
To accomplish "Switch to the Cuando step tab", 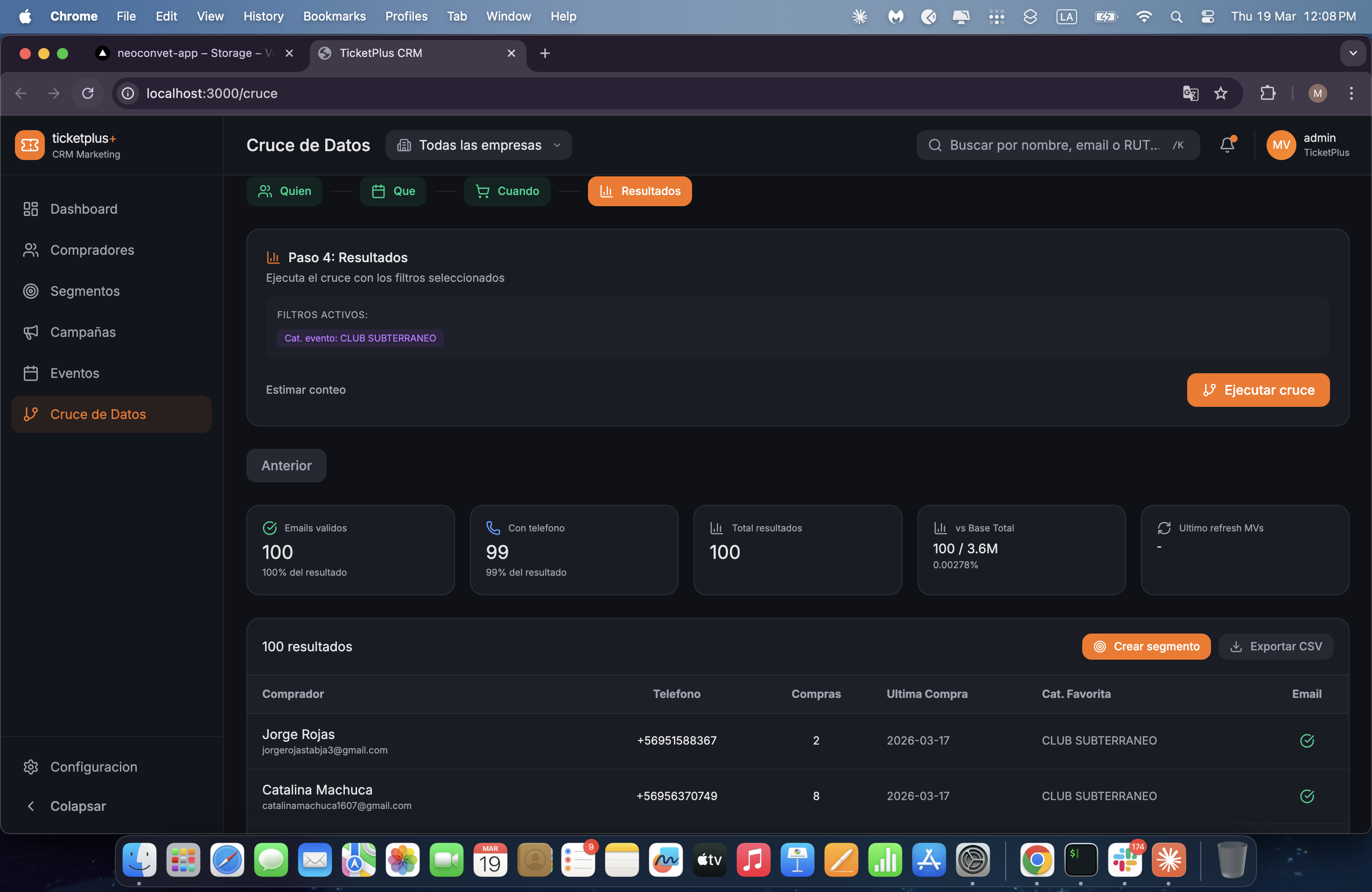I will [x=507, y=191].
